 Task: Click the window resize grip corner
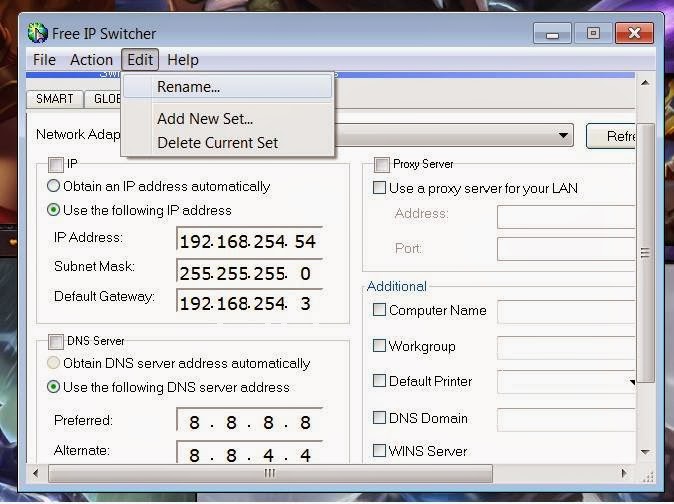(648, 476)
